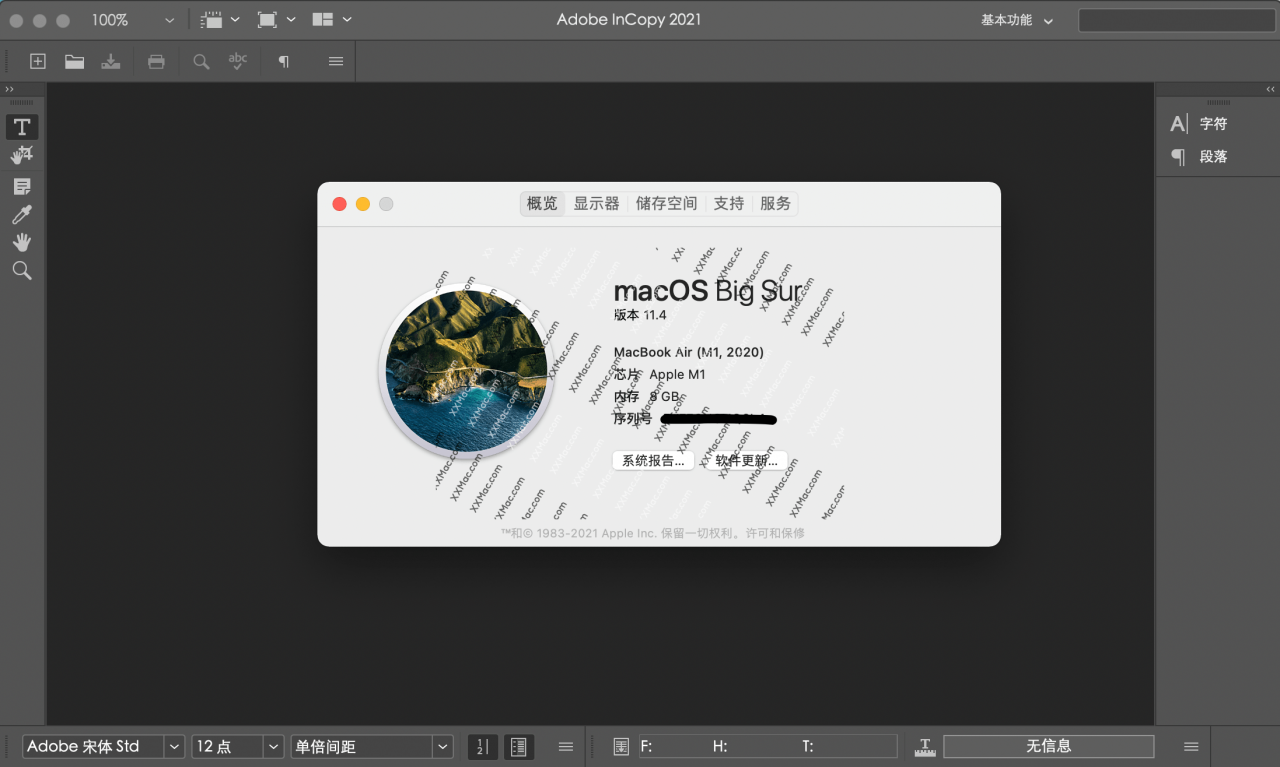
Task: Toggle hidden characters with the pilcrow icon
Action: click(283, 61)
